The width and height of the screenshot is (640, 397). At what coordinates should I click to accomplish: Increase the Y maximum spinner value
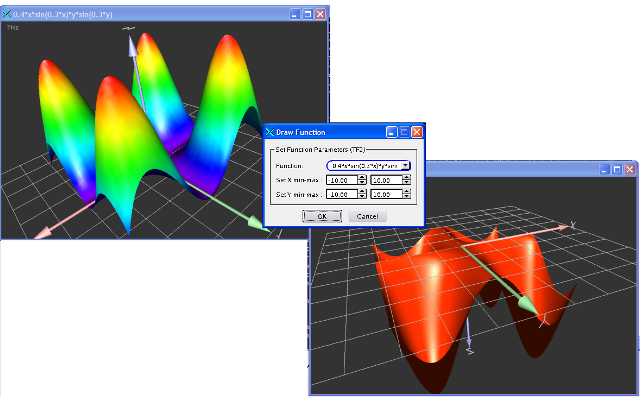click(x=407, y=192)
